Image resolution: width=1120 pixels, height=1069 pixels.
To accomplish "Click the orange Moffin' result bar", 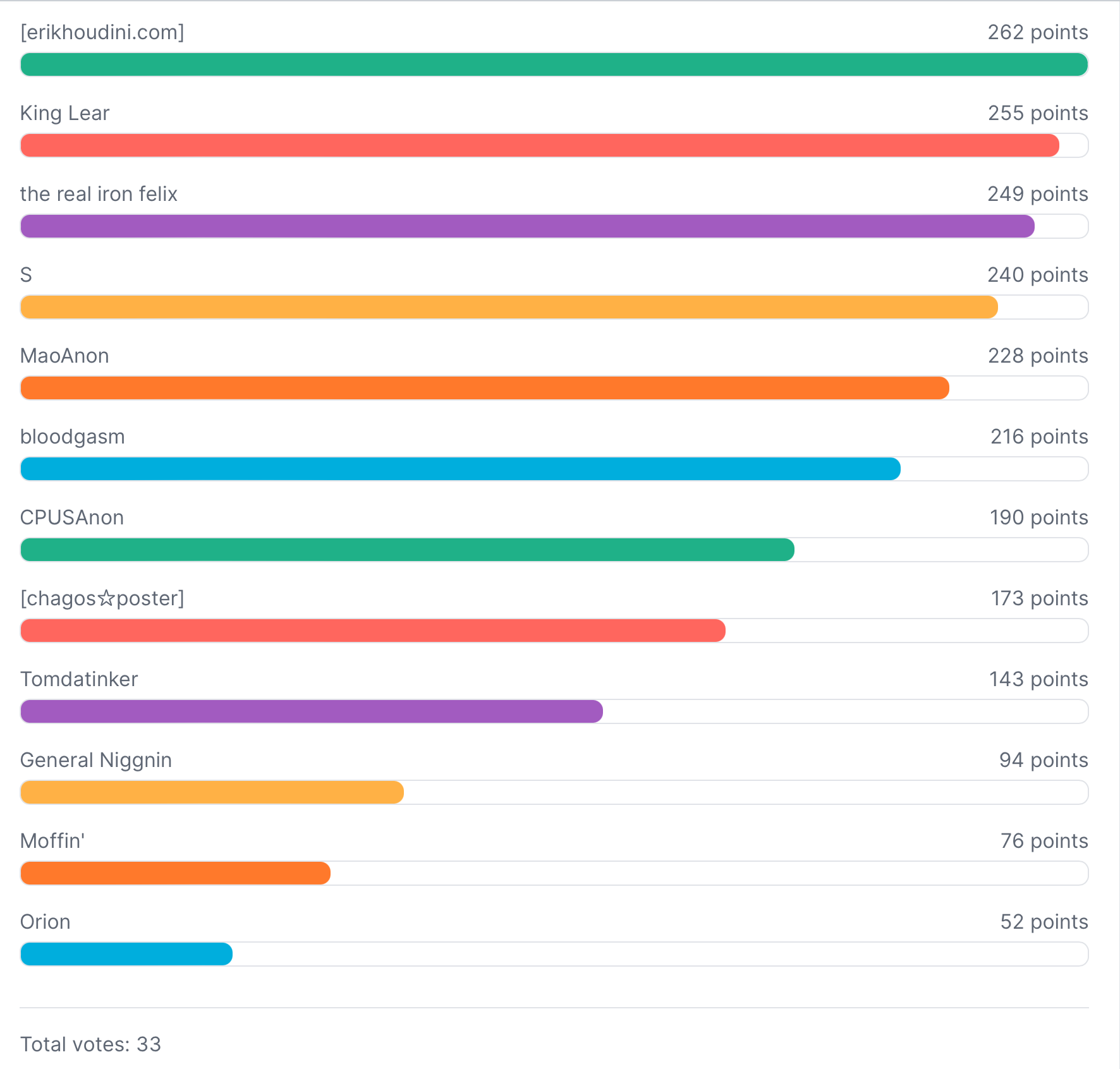I will 175,873.
